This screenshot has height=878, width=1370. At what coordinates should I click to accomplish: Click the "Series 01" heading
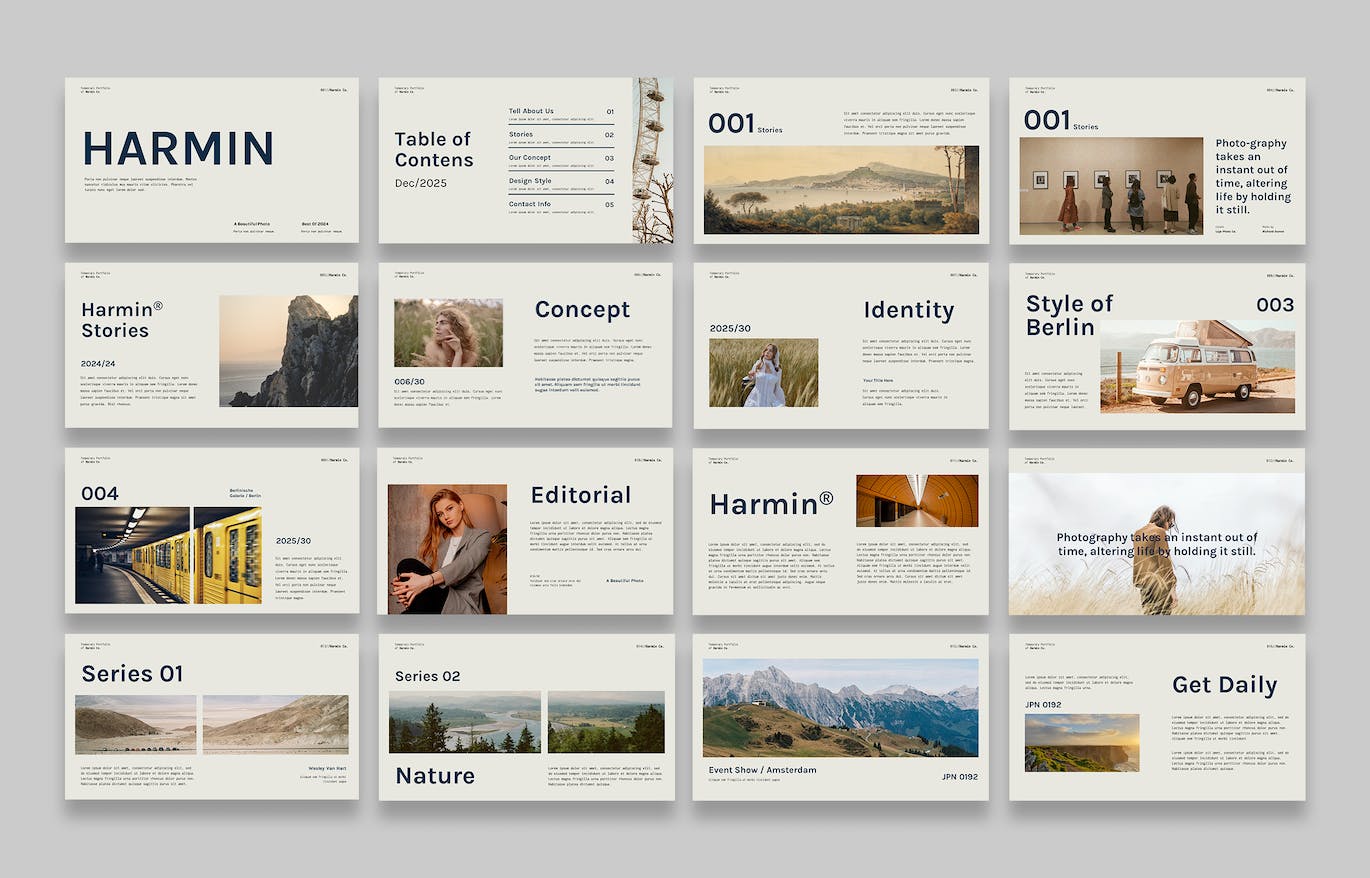132,674
